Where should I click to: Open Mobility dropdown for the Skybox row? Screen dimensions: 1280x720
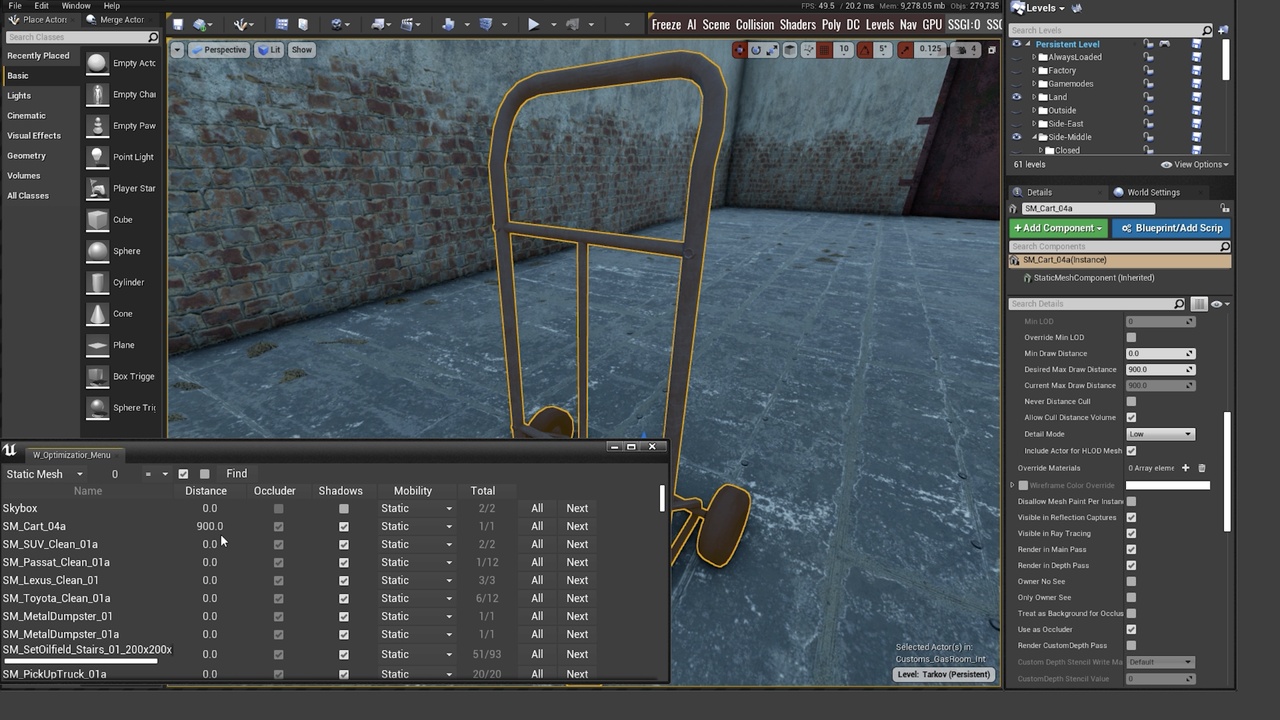pyautogui.click(x=416, y=509)
